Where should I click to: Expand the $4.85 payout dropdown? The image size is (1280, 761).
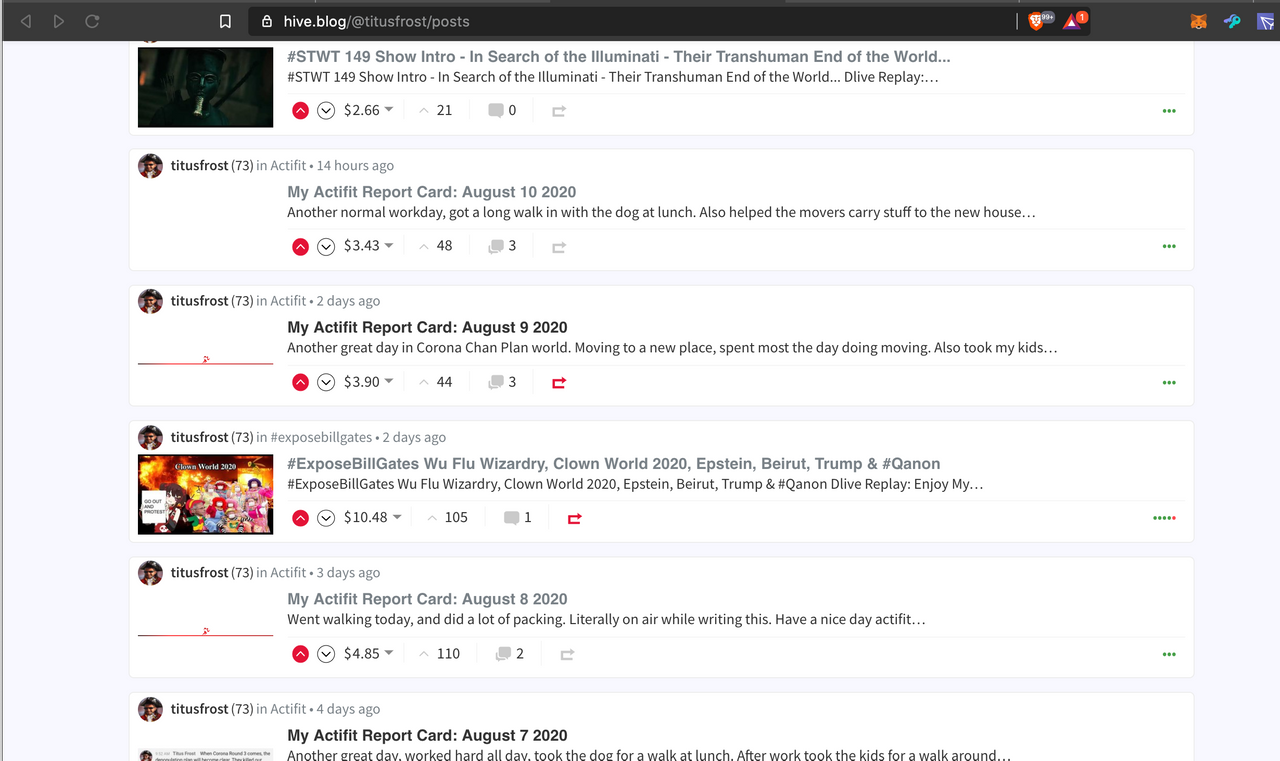pyautogui.click(x=368, y=654)
